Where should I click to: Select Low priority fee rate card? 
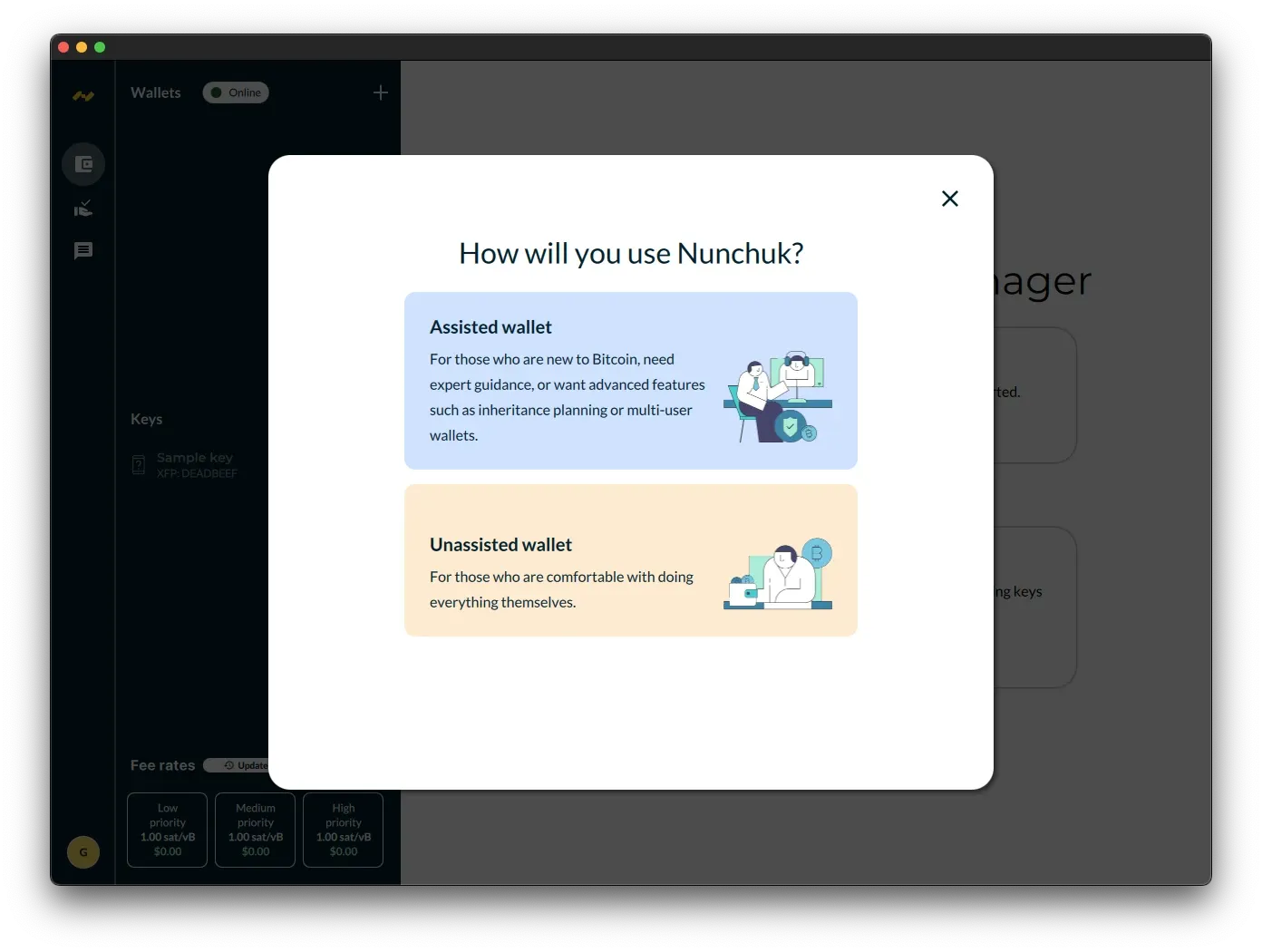pos(168,830)
